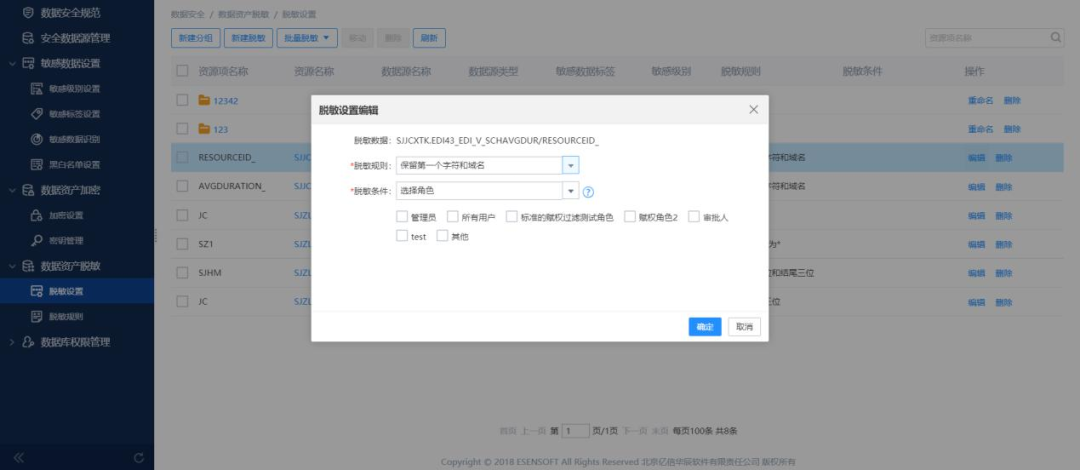Screen dimensions: 1080x470
Task: Tick the 所有用户 checkbox
Action: (452, 216)
